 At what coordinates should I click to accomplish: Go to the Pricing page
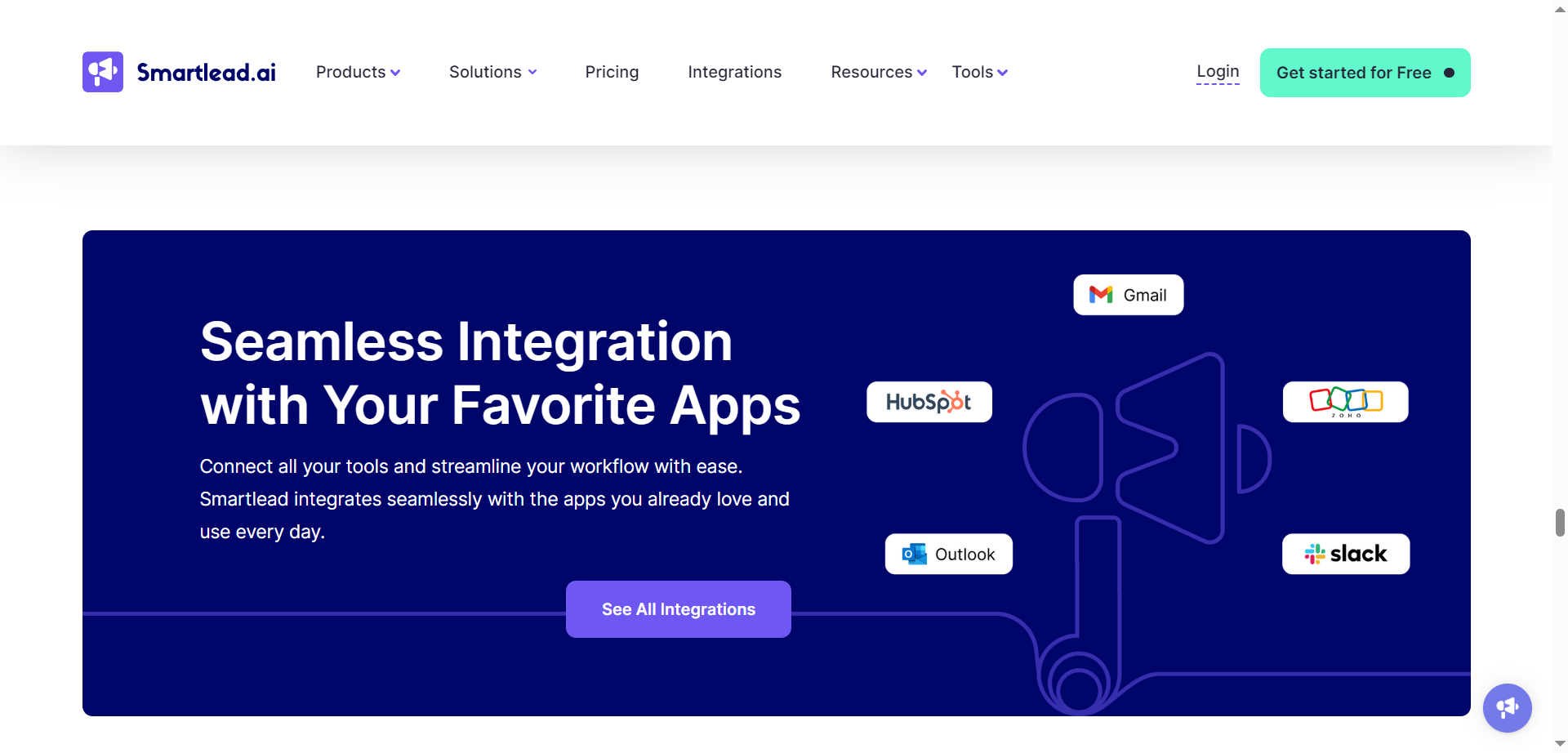pyautogui.click(x=612, y=72)
